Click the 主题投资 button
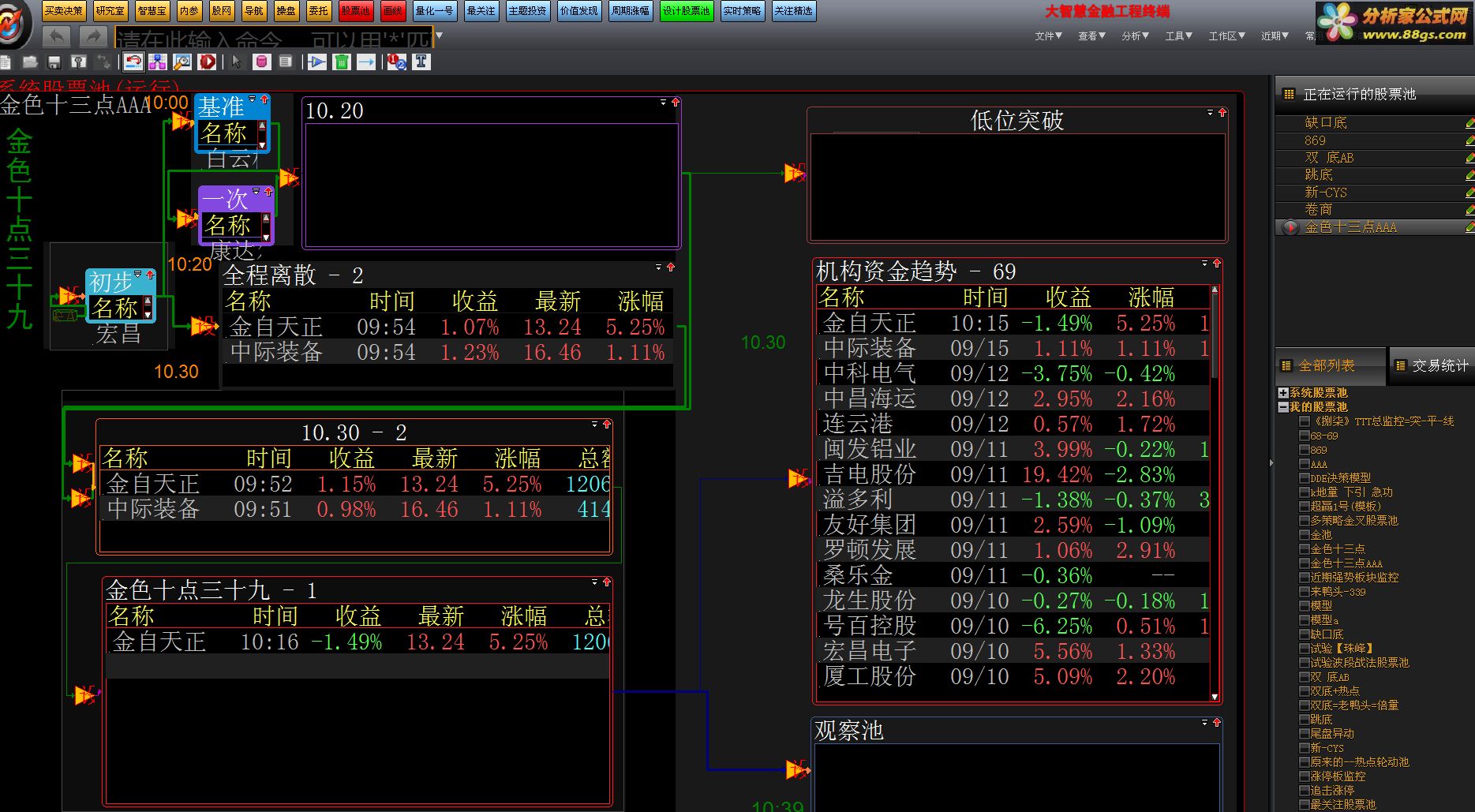Image resolution: width=1475 pixels, height=812 pixels. 527,11
